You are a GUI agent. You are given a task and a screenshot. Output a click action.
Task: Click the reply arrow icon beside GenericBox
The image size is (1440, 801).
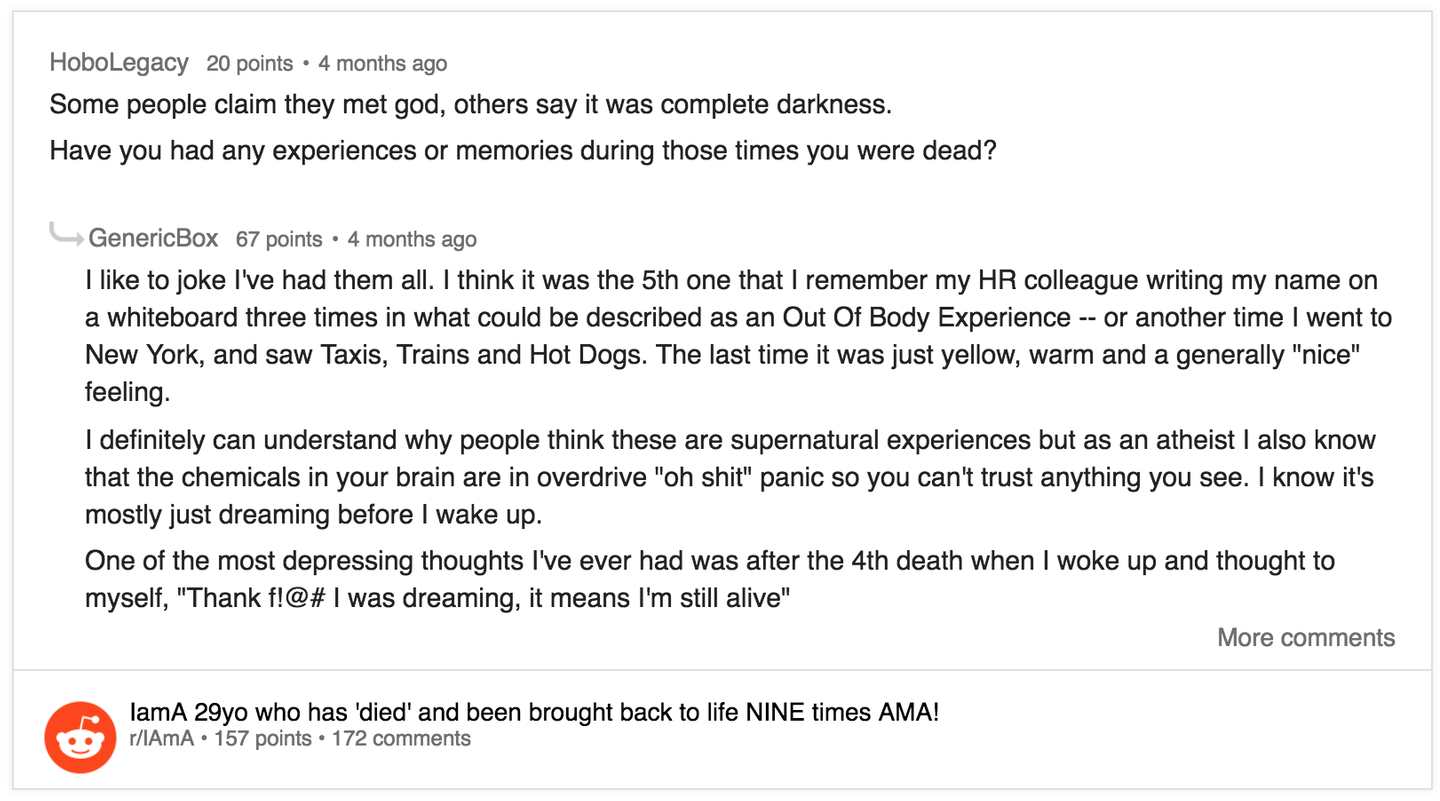[66, 237]
